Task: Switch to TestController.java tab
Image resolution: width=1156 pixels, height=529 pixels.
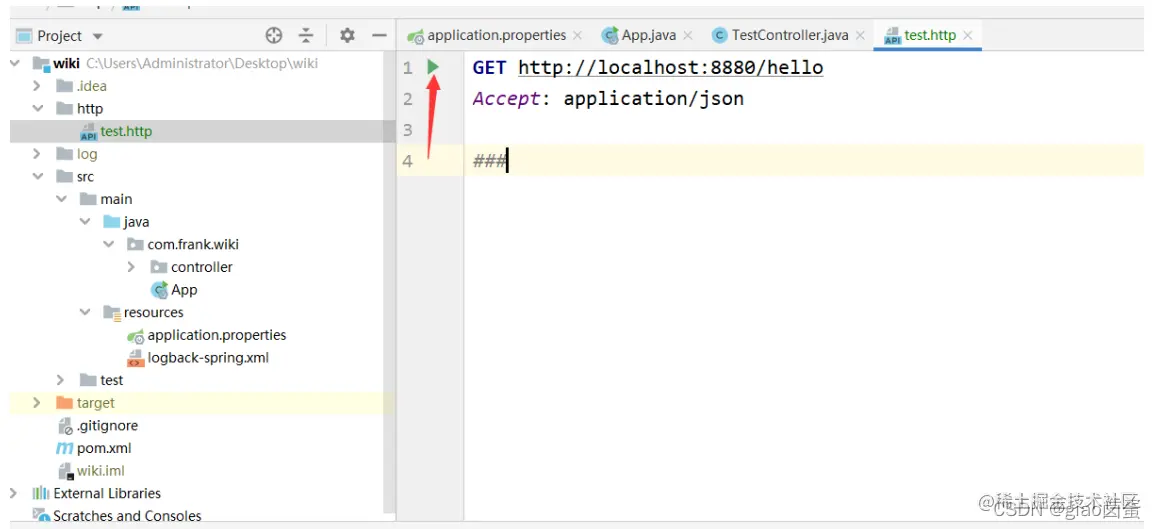Action: coord(780,35)
